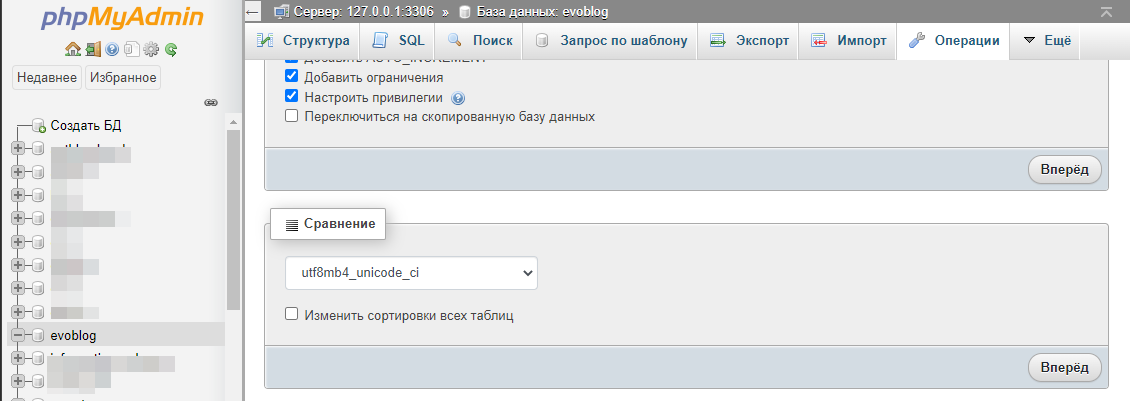Viewport: 1130px width, 401px height.
Task: Select evoblog in the database tree
Action: pos(74,335)
